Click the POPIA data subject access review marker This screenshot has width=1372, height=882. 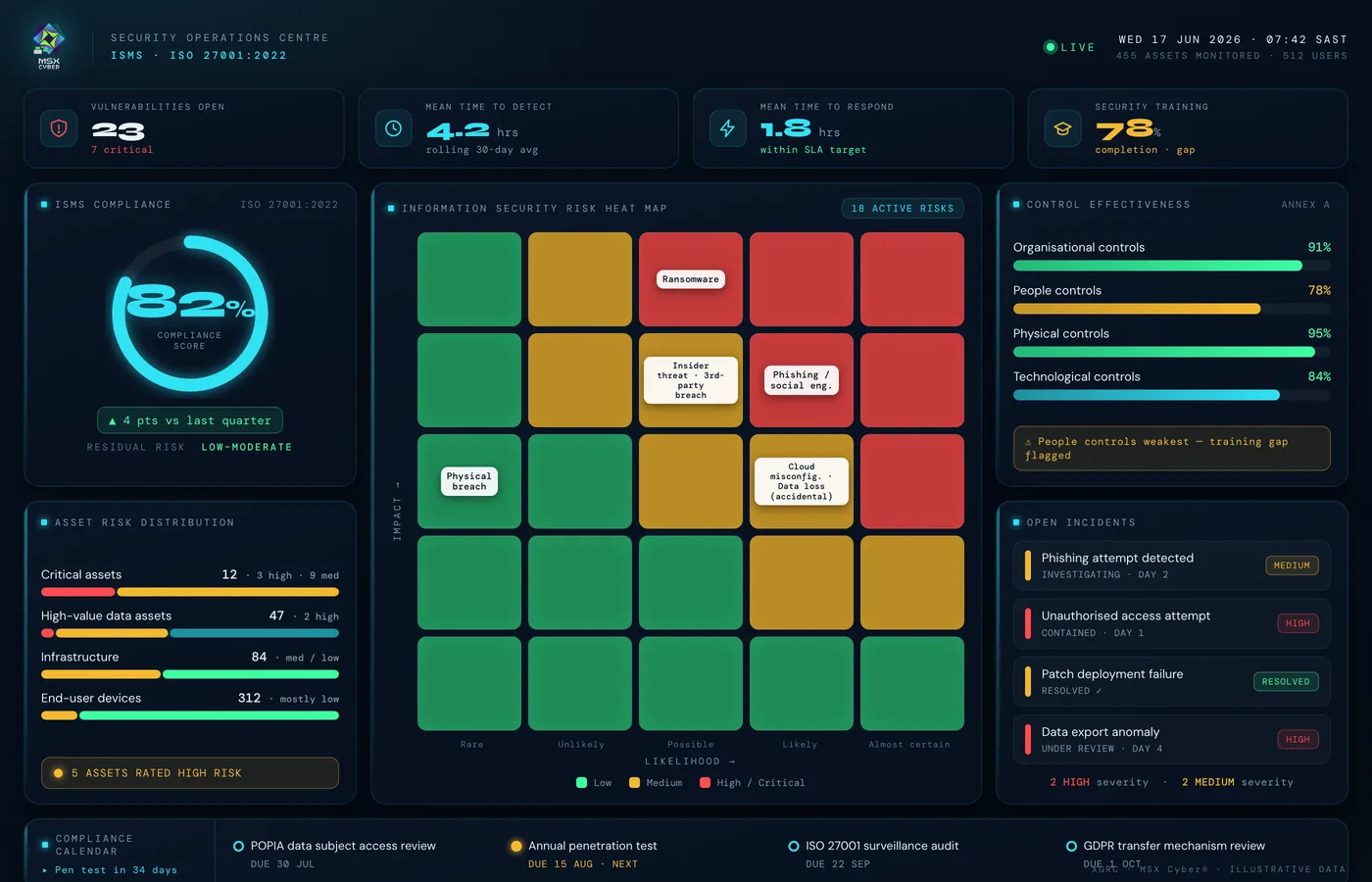tap(238, 846)
